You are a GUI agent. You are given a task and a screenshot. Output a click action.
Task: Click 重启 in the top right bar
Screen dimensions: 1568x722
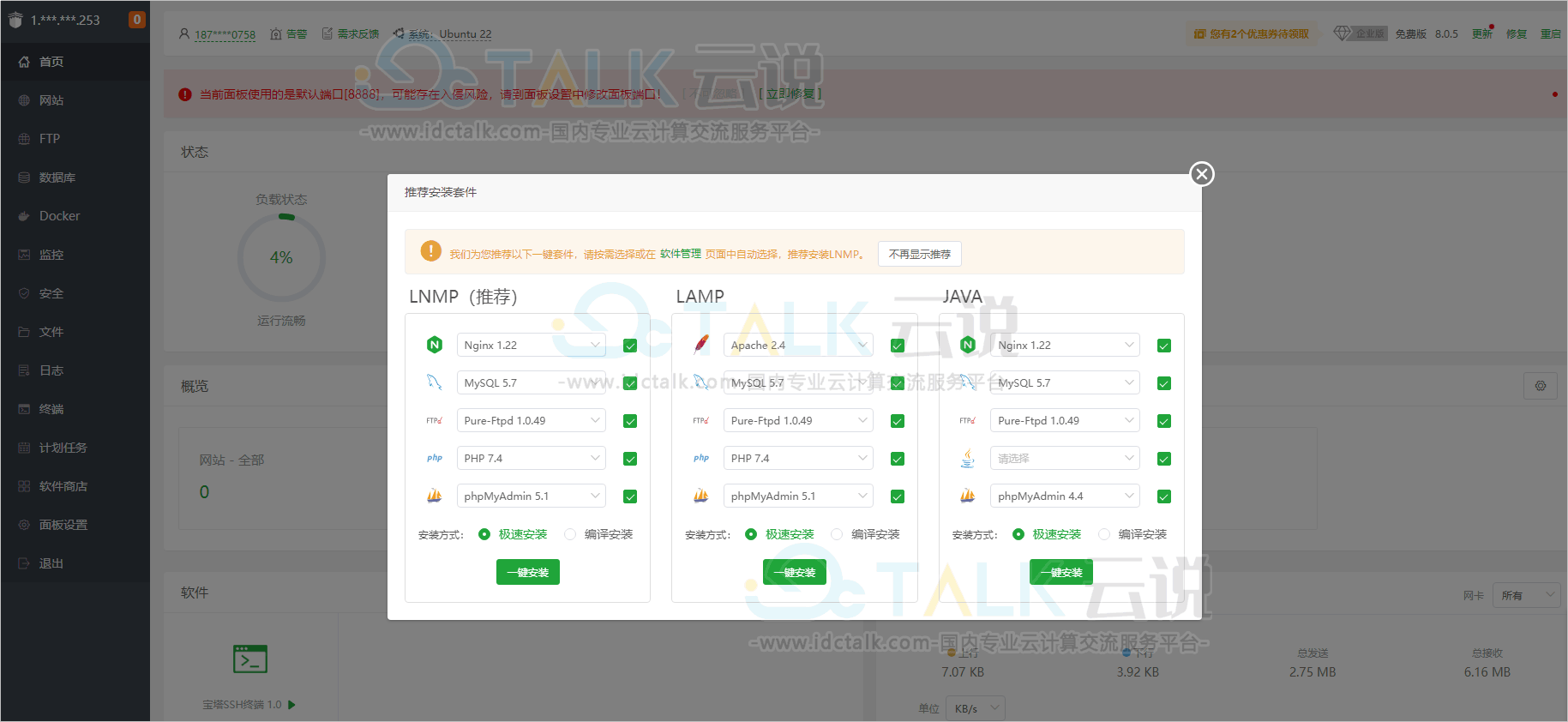(x=1551, y=34)
